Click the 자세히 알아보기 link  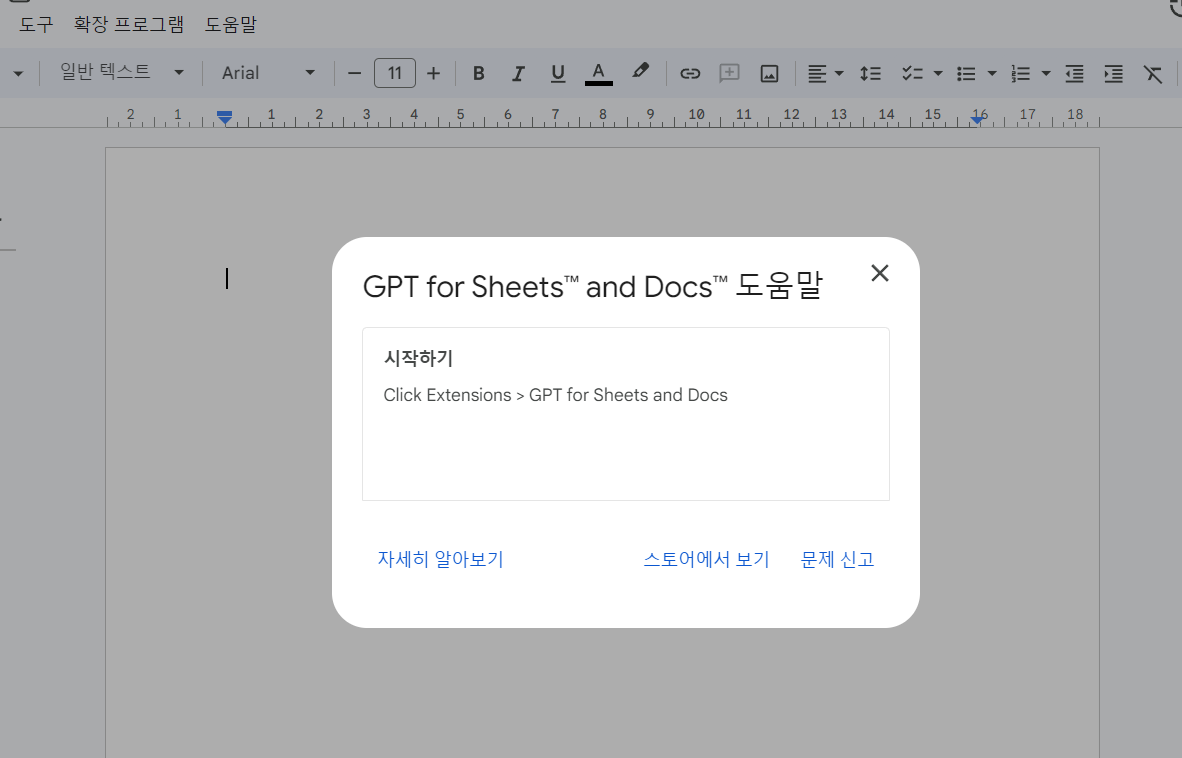pos(440,559)
